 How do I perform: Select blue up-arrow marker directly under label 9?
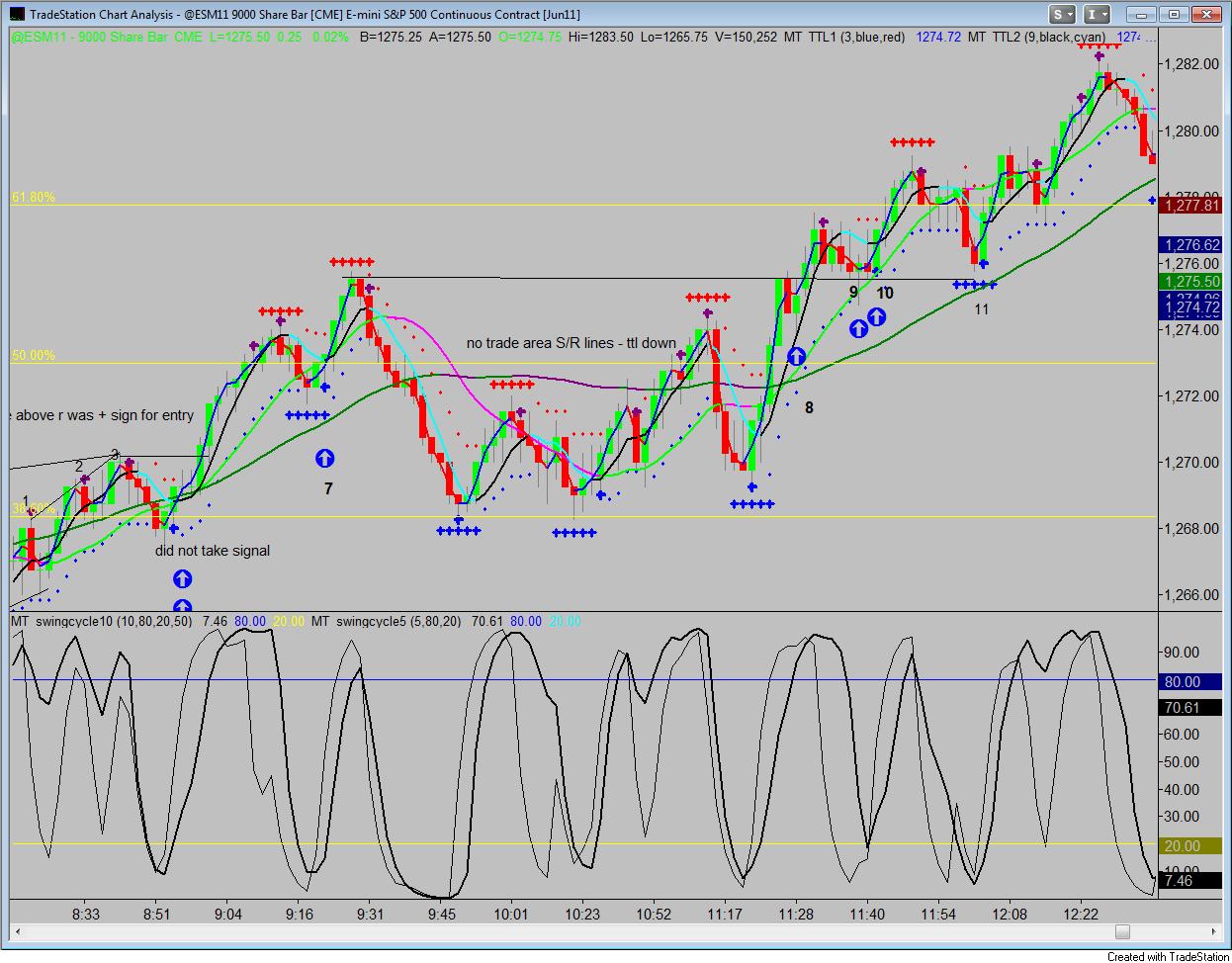(858, 328)
